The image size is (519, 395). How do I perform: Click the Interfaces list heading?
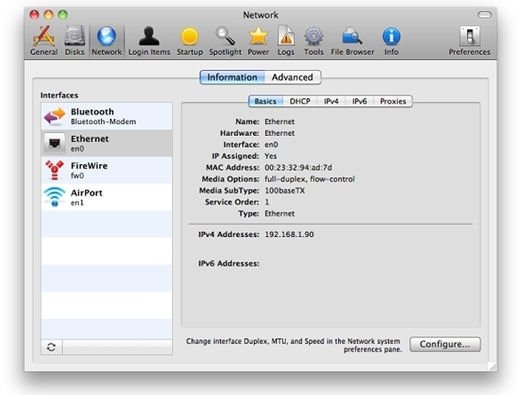(x=59, y=95)
